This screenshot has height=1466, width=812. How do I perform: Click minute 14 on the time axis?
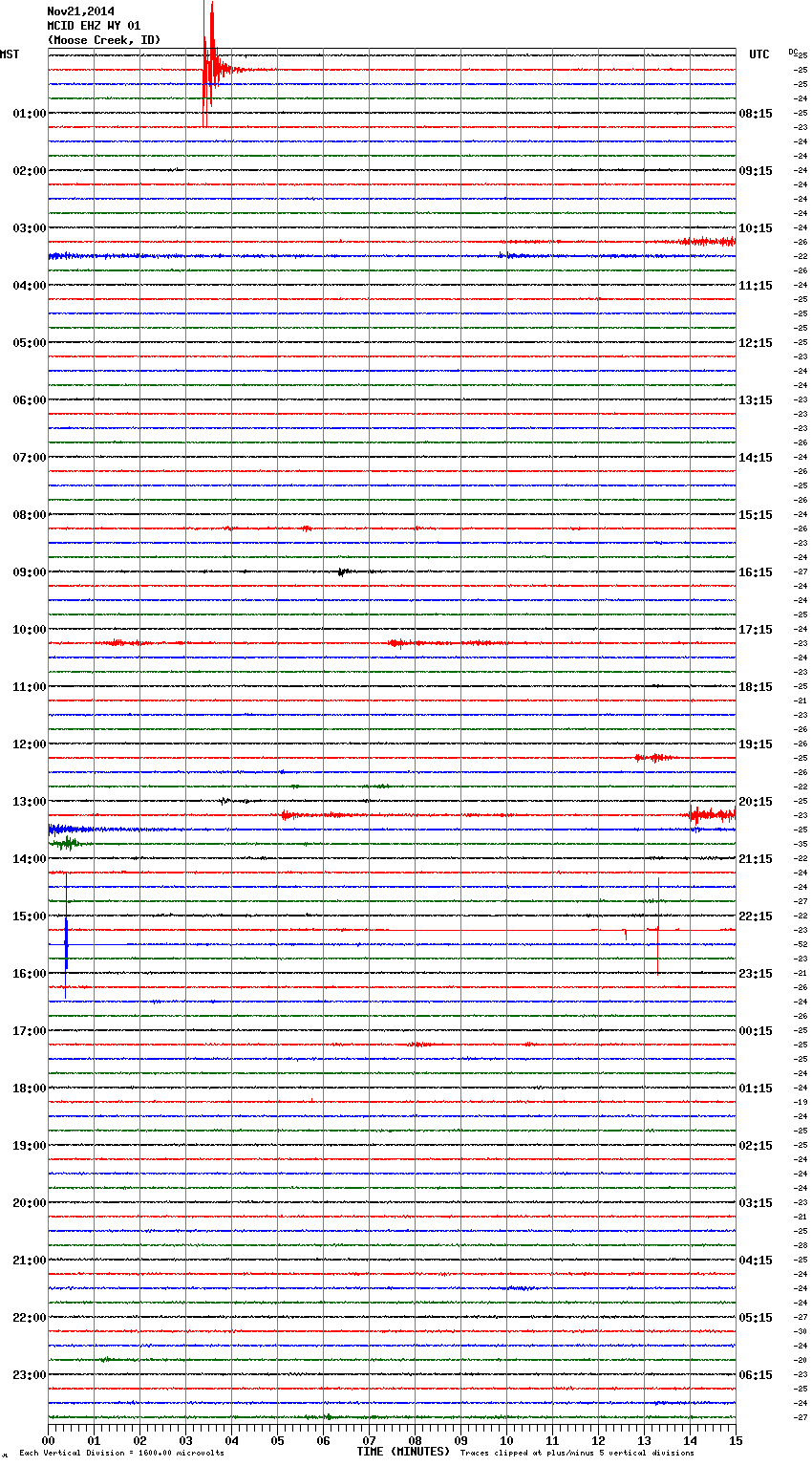[690, 1439]
